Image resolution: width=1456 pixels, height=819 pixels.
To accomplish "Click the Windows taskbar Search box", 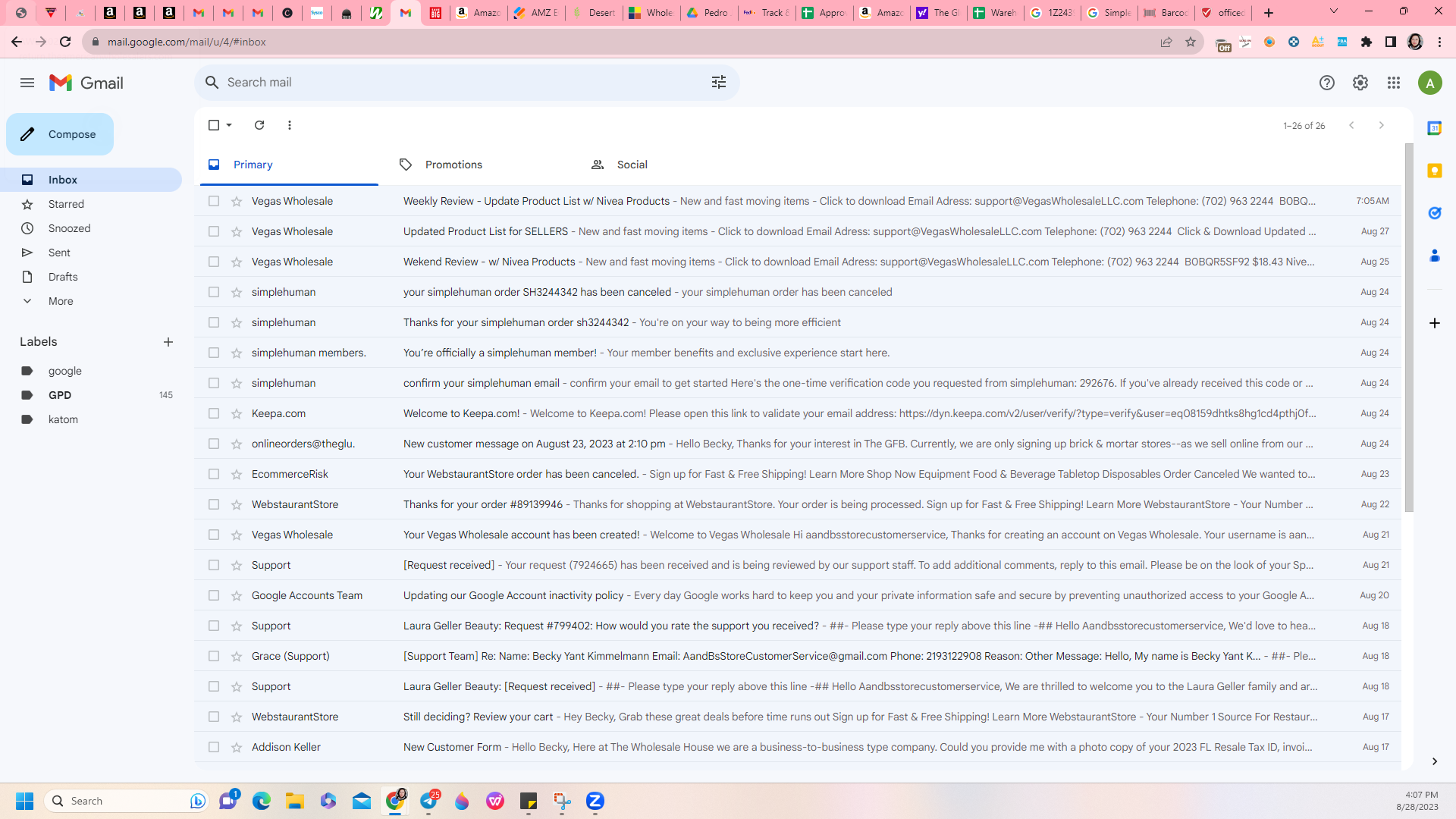I will [127, 801].
